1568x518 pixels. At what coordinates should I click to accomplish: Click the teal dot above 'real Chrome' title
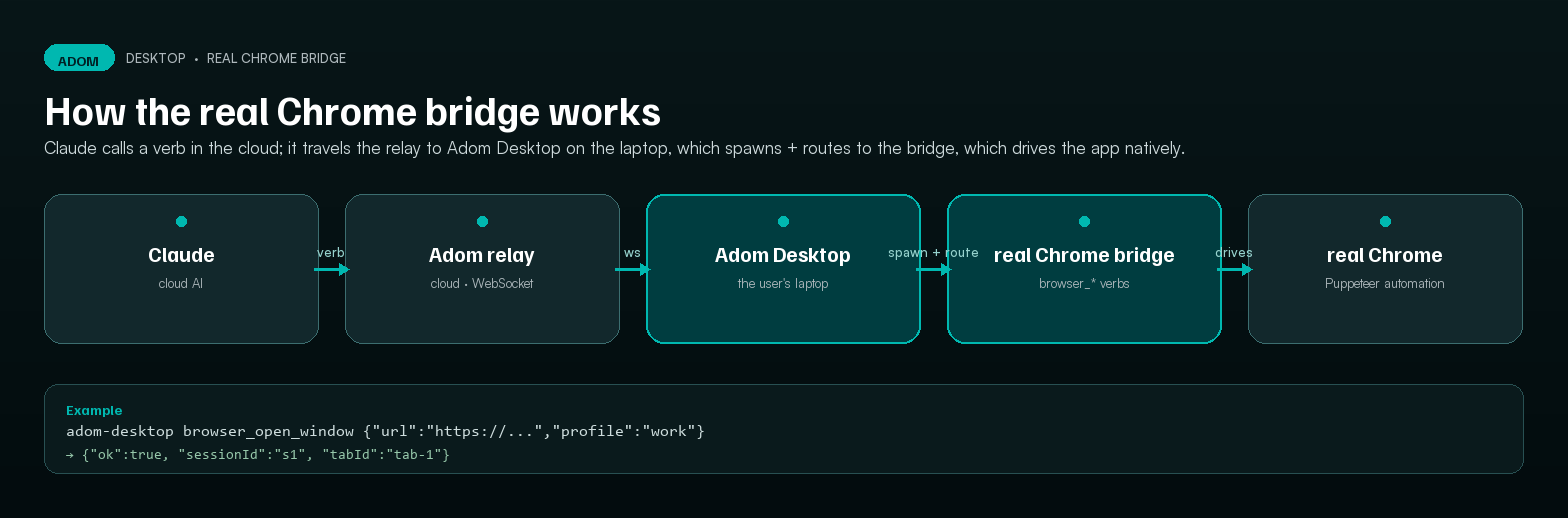[x=1385, y=222]
